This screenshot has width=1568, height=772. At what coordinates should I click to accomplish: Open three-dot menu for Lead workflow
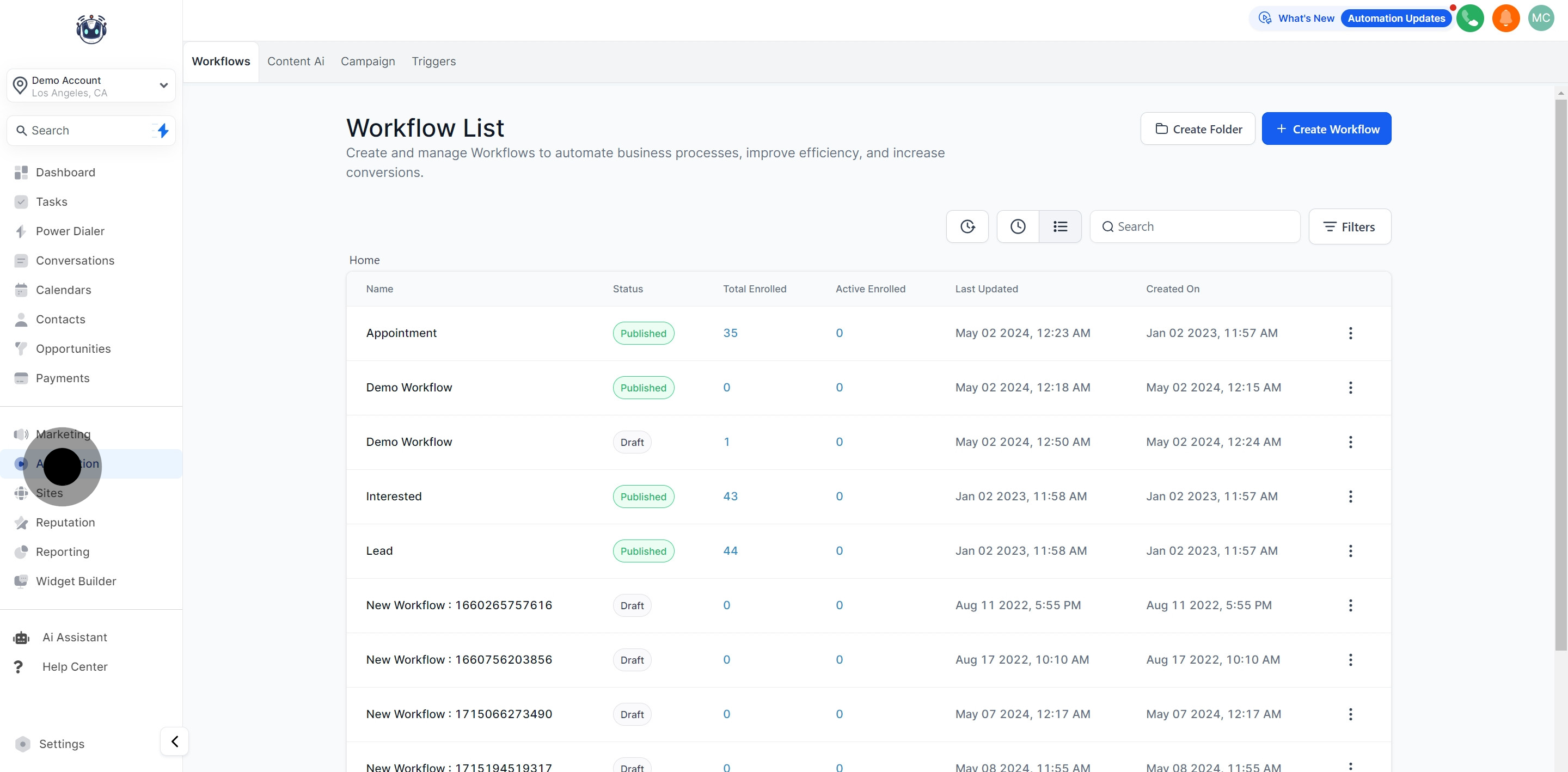click(1350, 551)
